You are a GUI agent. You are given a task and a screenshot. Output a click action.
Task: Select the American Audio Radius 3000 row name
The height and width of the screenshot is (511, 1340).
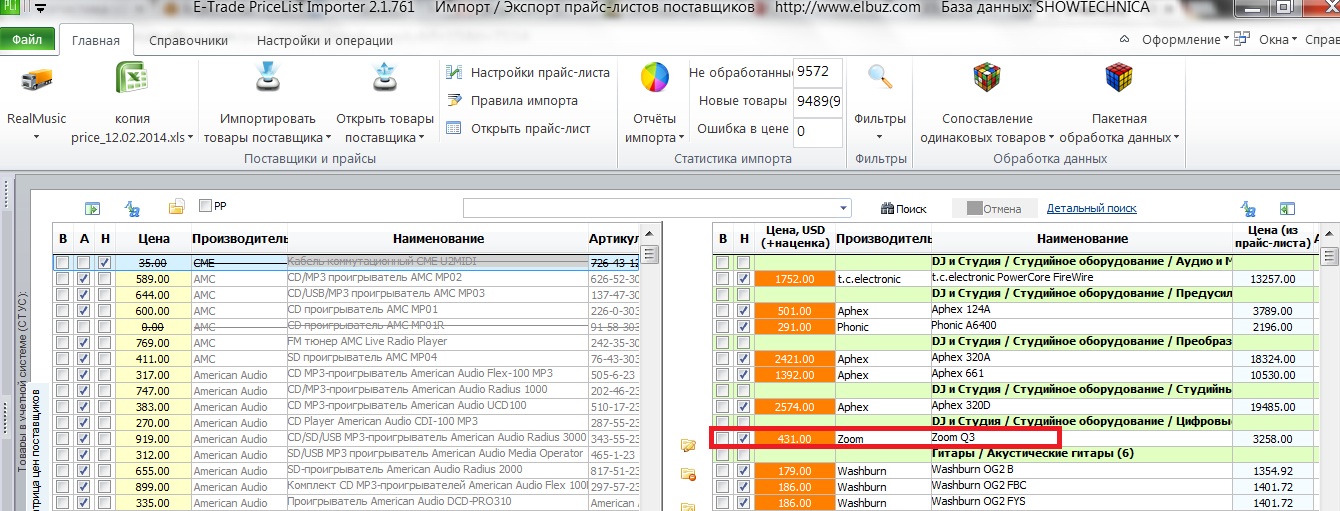[x=437, y=438]
